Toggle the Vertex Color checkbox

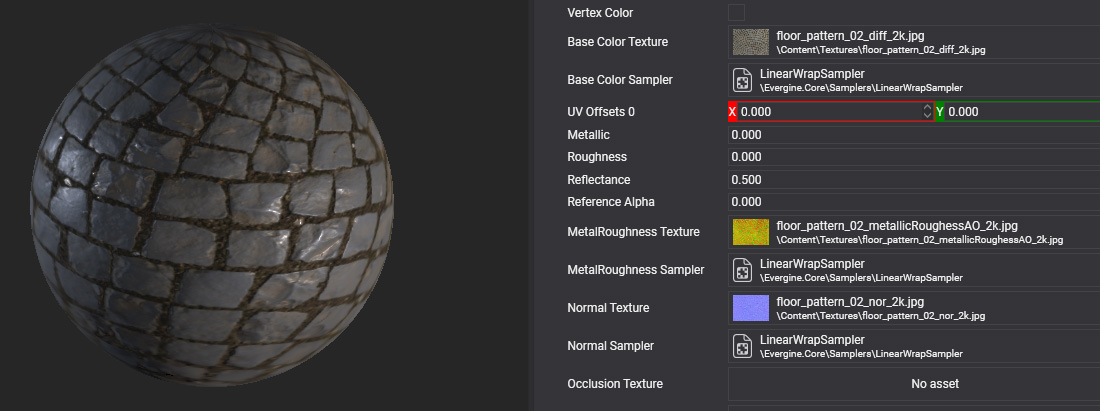pos(736,13)
